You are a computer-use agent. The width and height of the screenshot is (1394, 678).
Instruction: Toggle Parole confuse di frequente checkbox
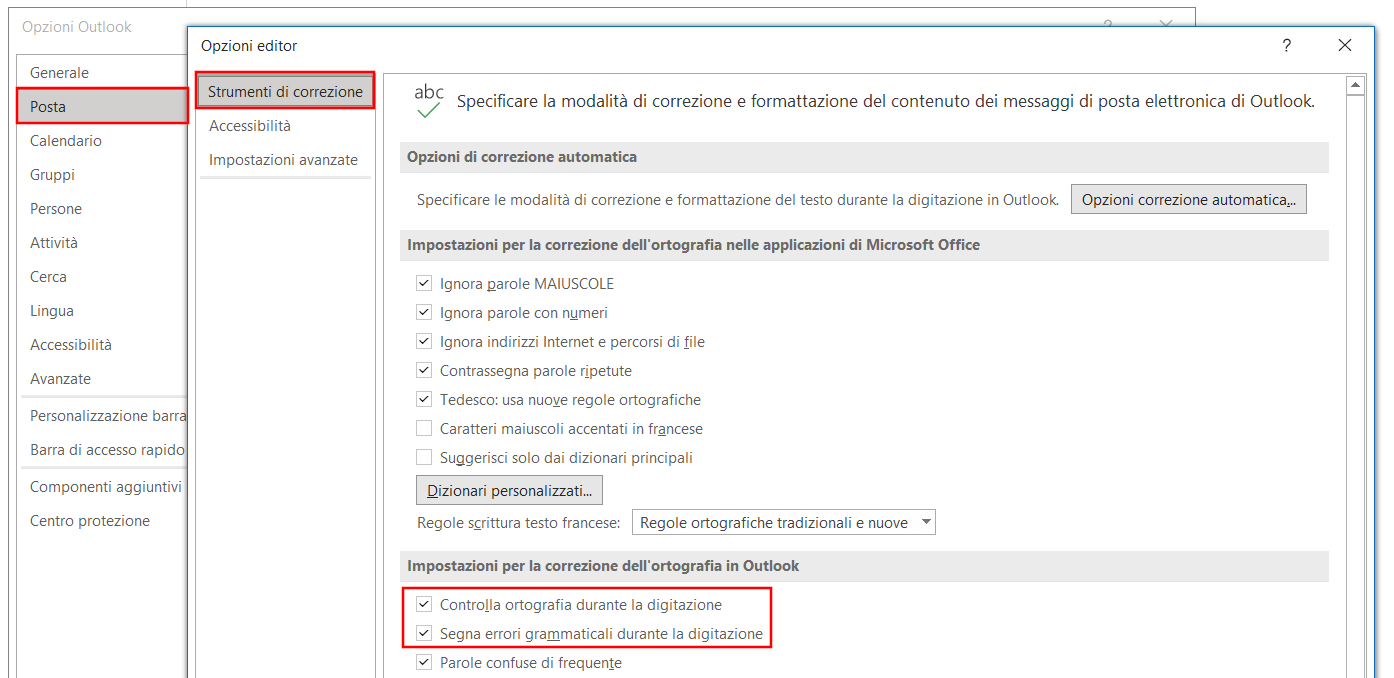[x=424, y=663]
